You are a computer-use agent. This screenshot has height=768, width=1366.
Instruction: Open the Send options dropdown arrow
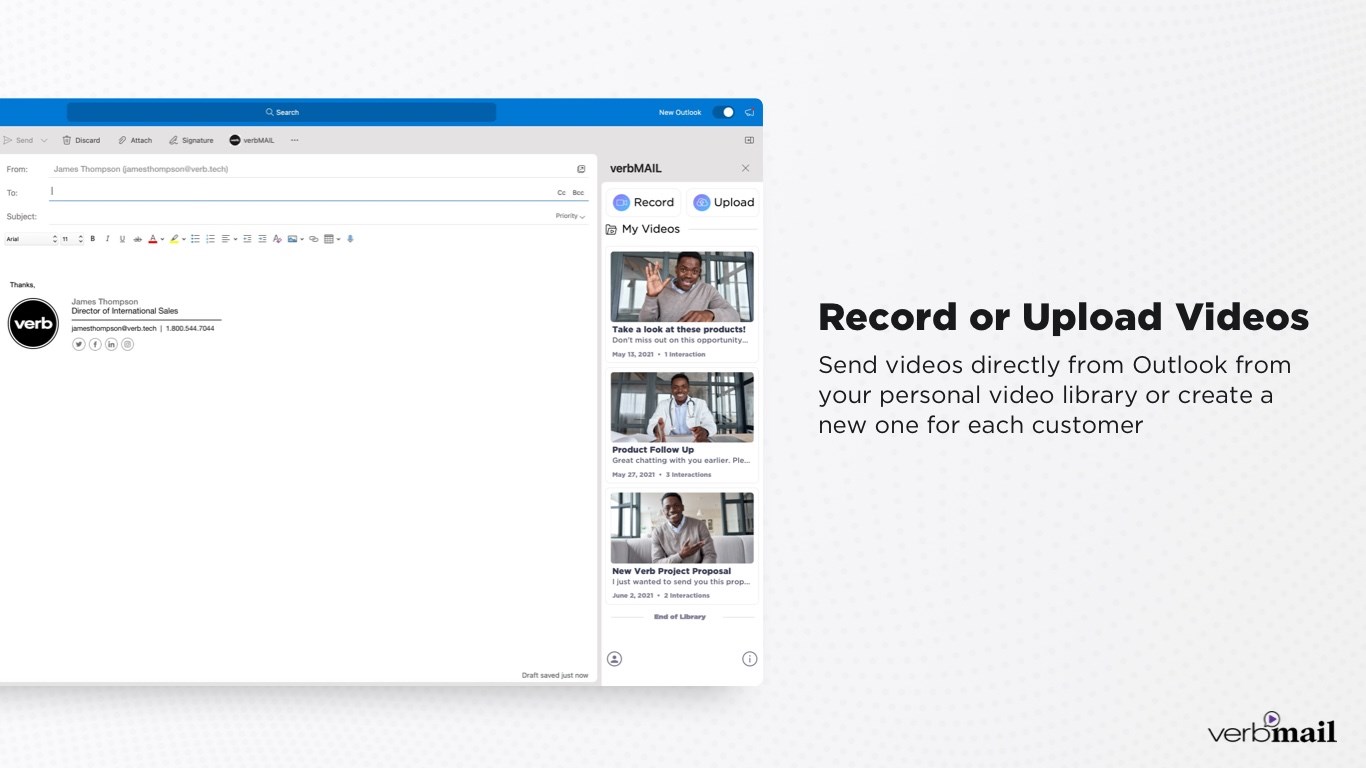[x=44, y=140]
